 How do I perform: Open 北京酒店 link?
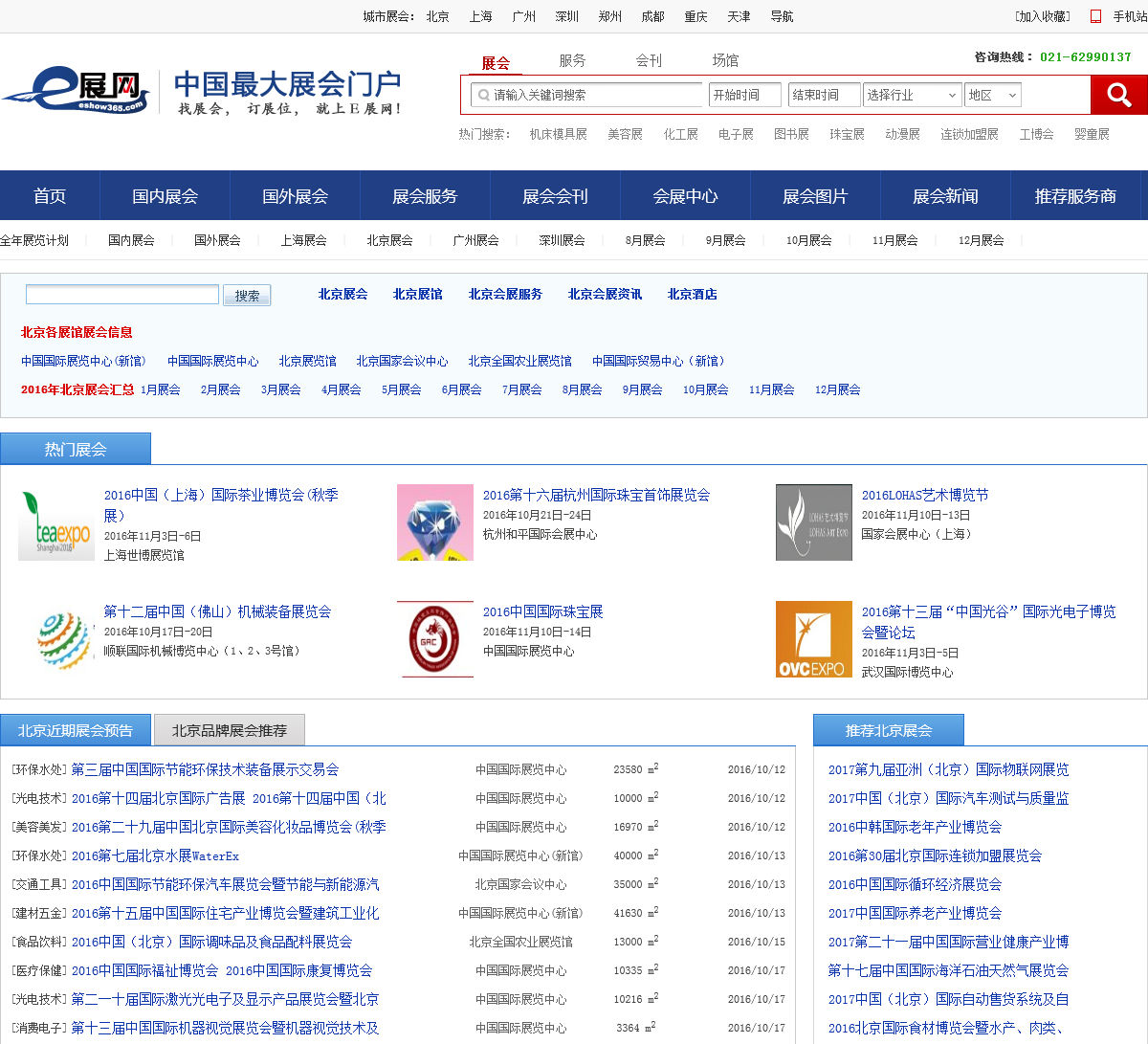pyautogui.click(x=693, y=294)
